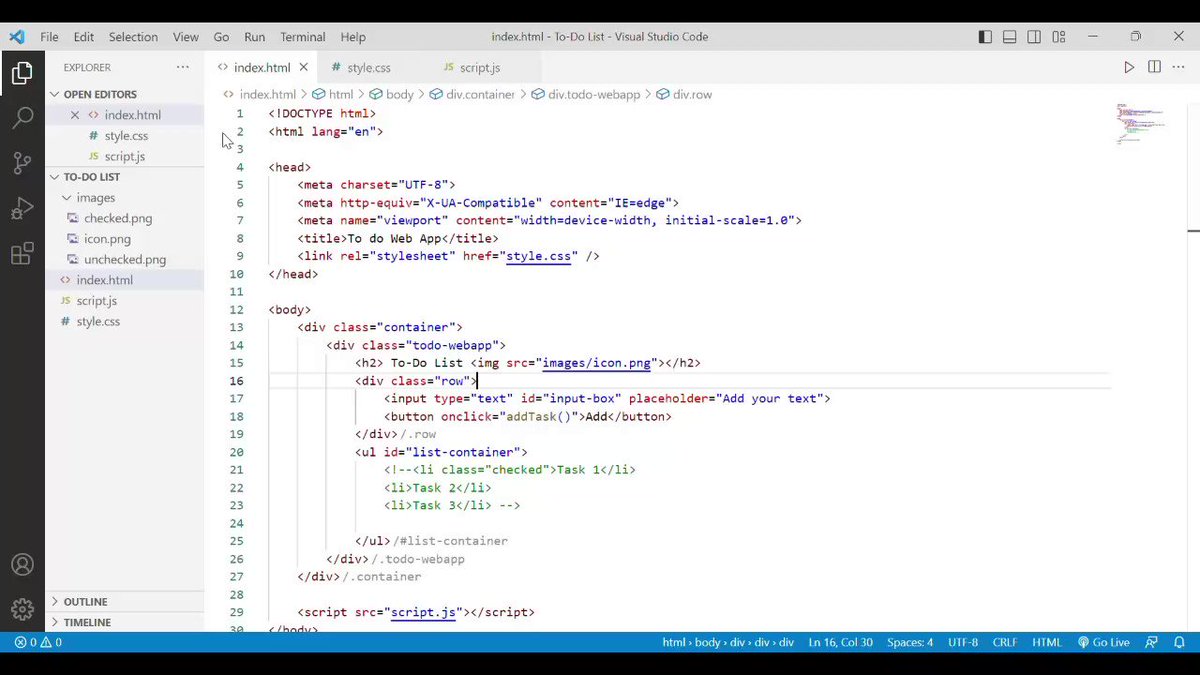This screenshot has height=675, width=1200.
Task: Open icon.png in the file tree
Action: 107,240
